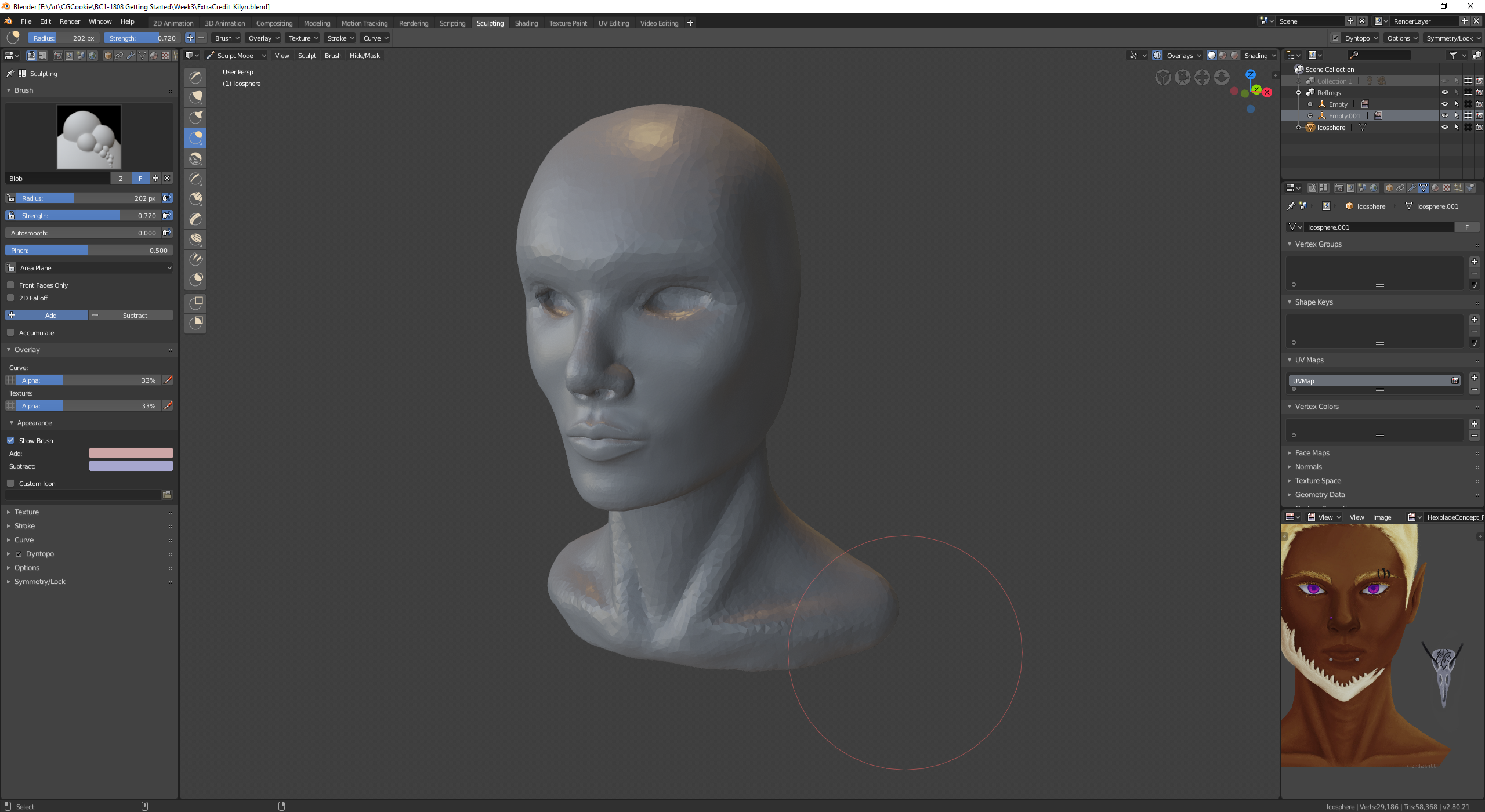Click the Subtract direction button
This screenshot has height=812, width=1485.
click(x=131, y=315)
